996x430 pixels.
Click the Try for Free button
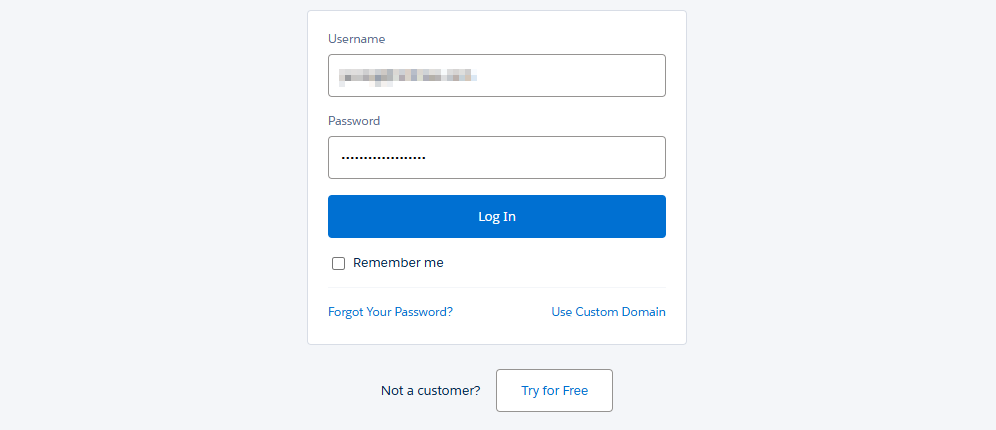554,391
